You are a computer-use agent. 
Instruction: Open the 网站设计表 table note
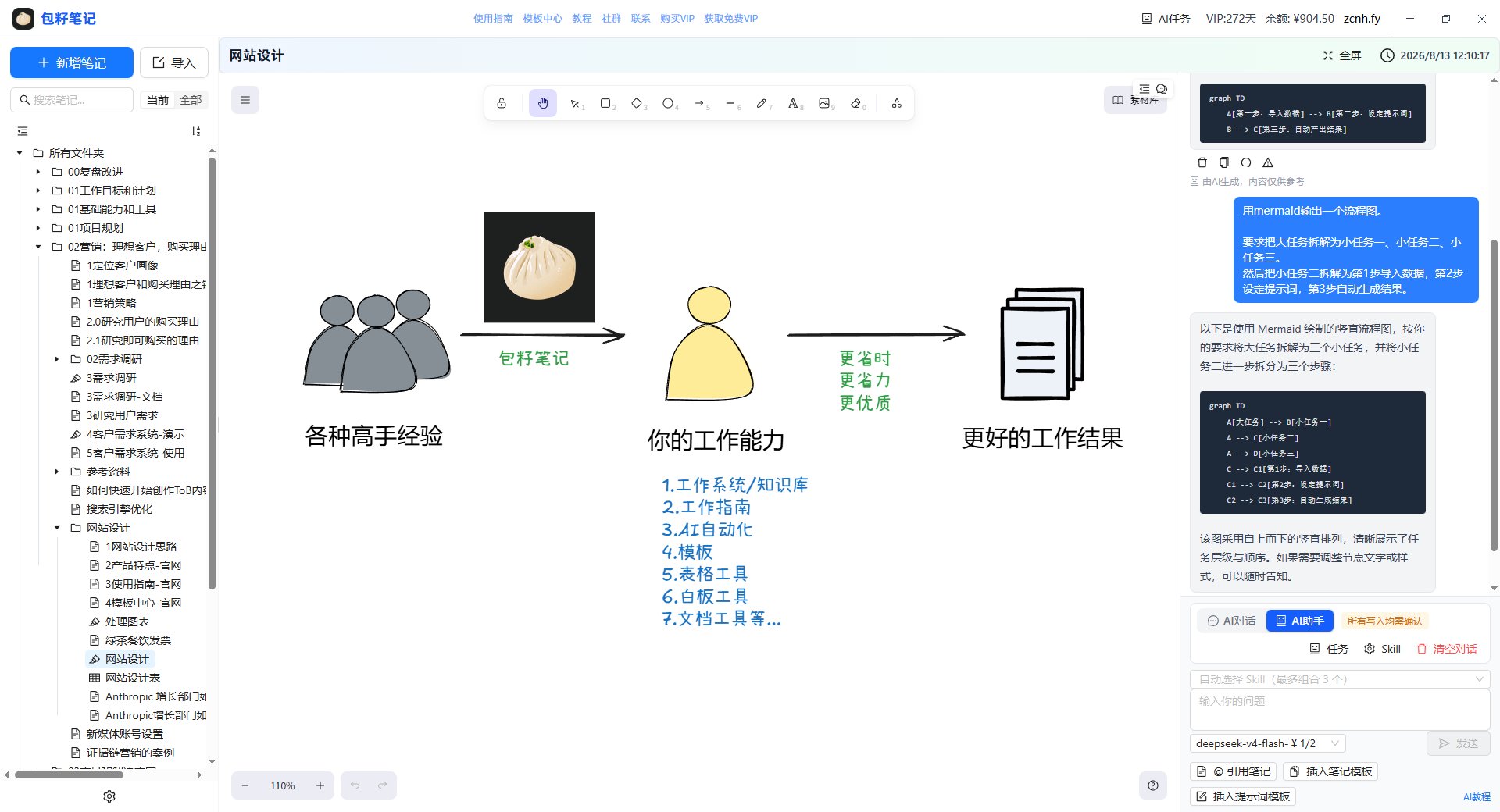(x=133, y=678)
